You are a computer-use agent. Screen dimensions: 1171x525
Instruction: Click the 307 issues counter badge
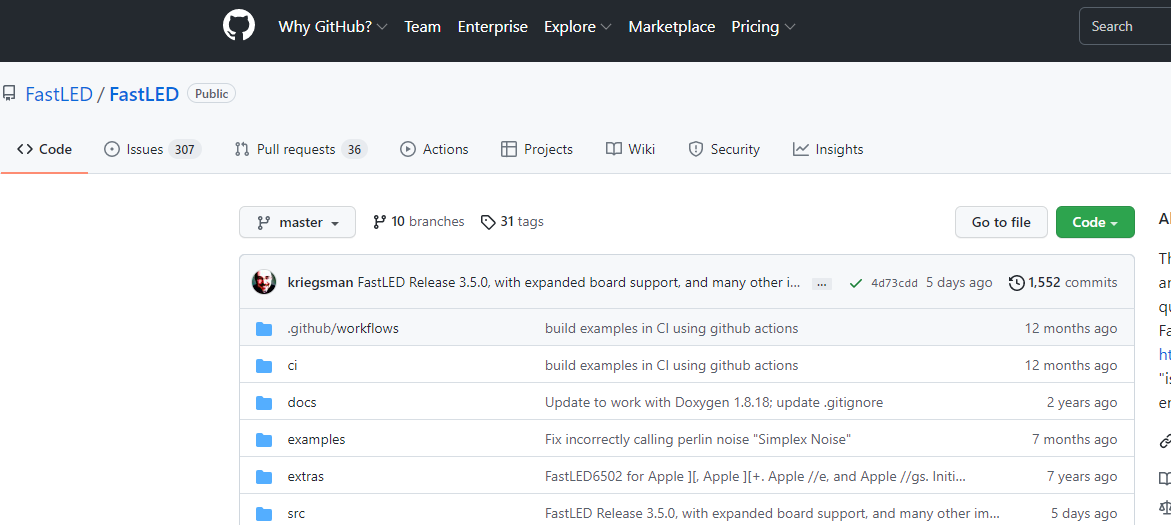(184, 149)
